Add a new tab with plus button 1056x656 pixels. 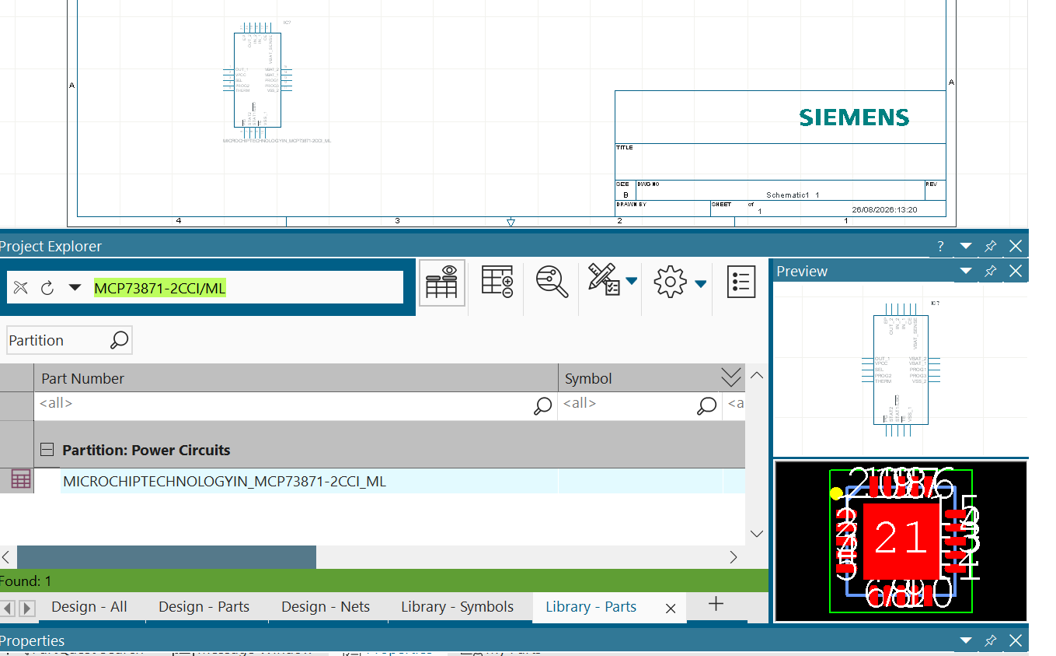[716, 604]
